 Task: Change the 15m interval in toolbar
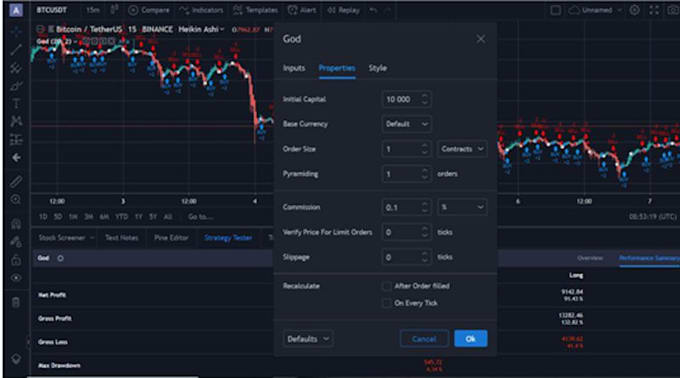tap(92, 10)
